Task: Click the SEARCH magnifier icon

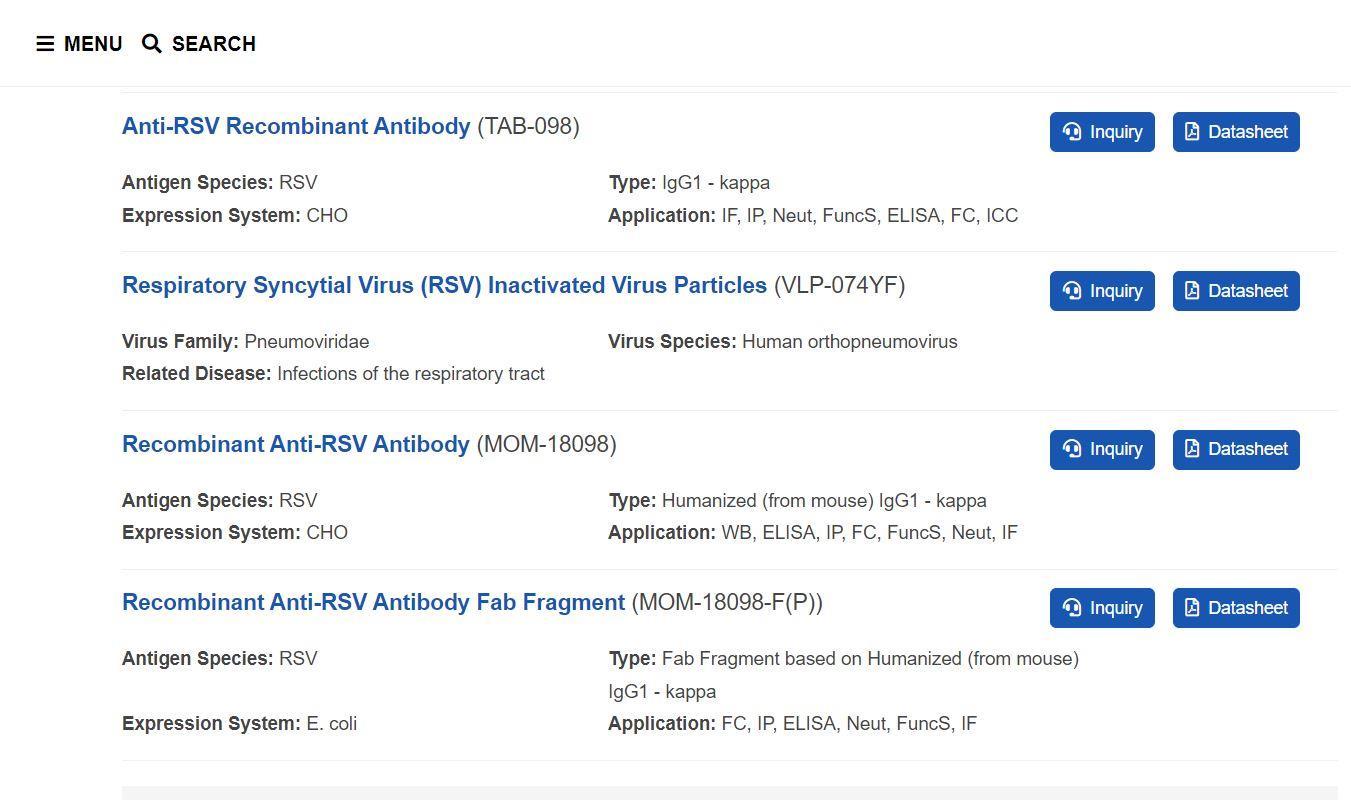Action: tap(152, 44)
